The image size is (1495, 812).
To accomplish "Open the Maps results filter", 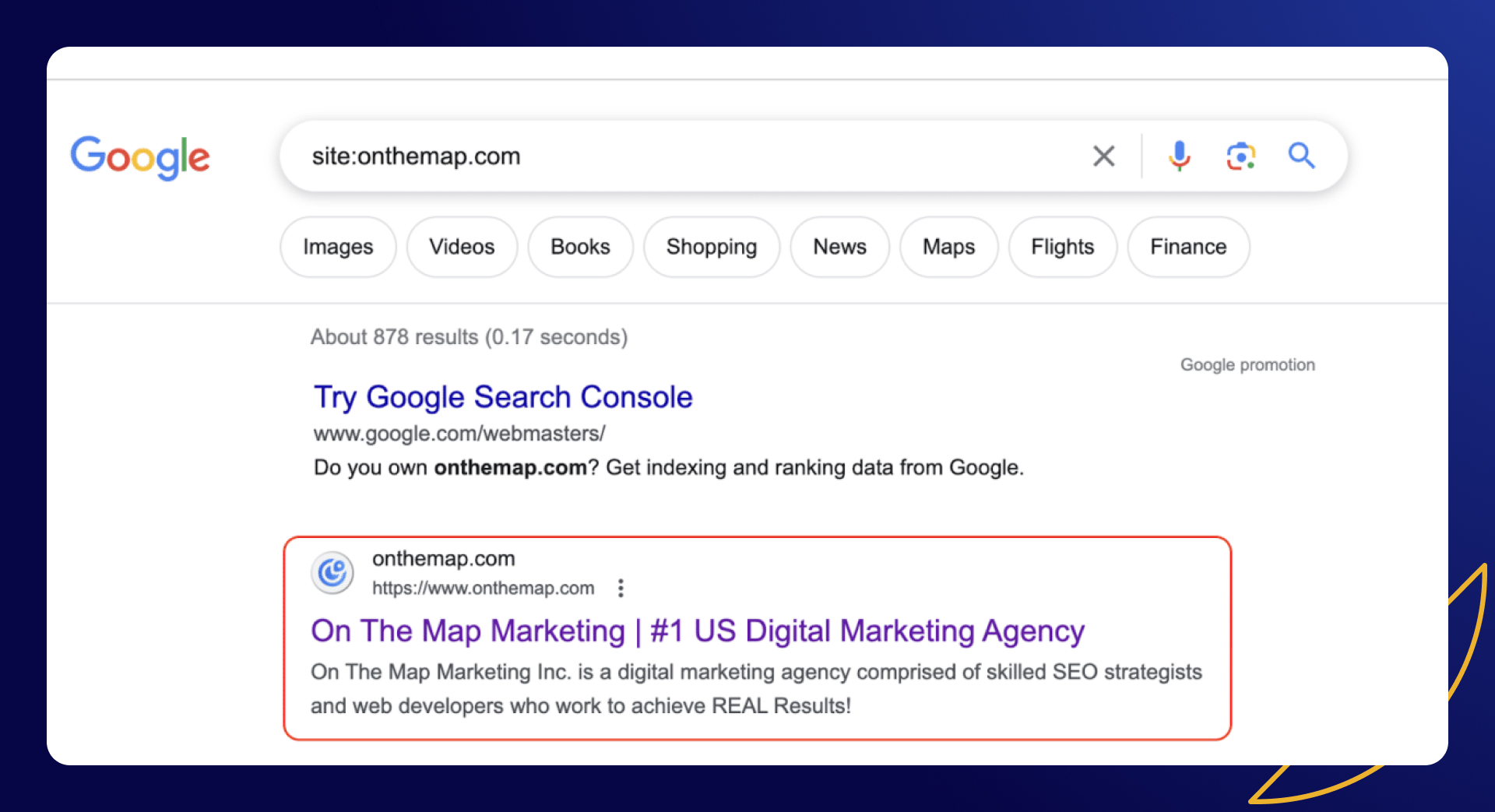I will (x=948, y=247).
